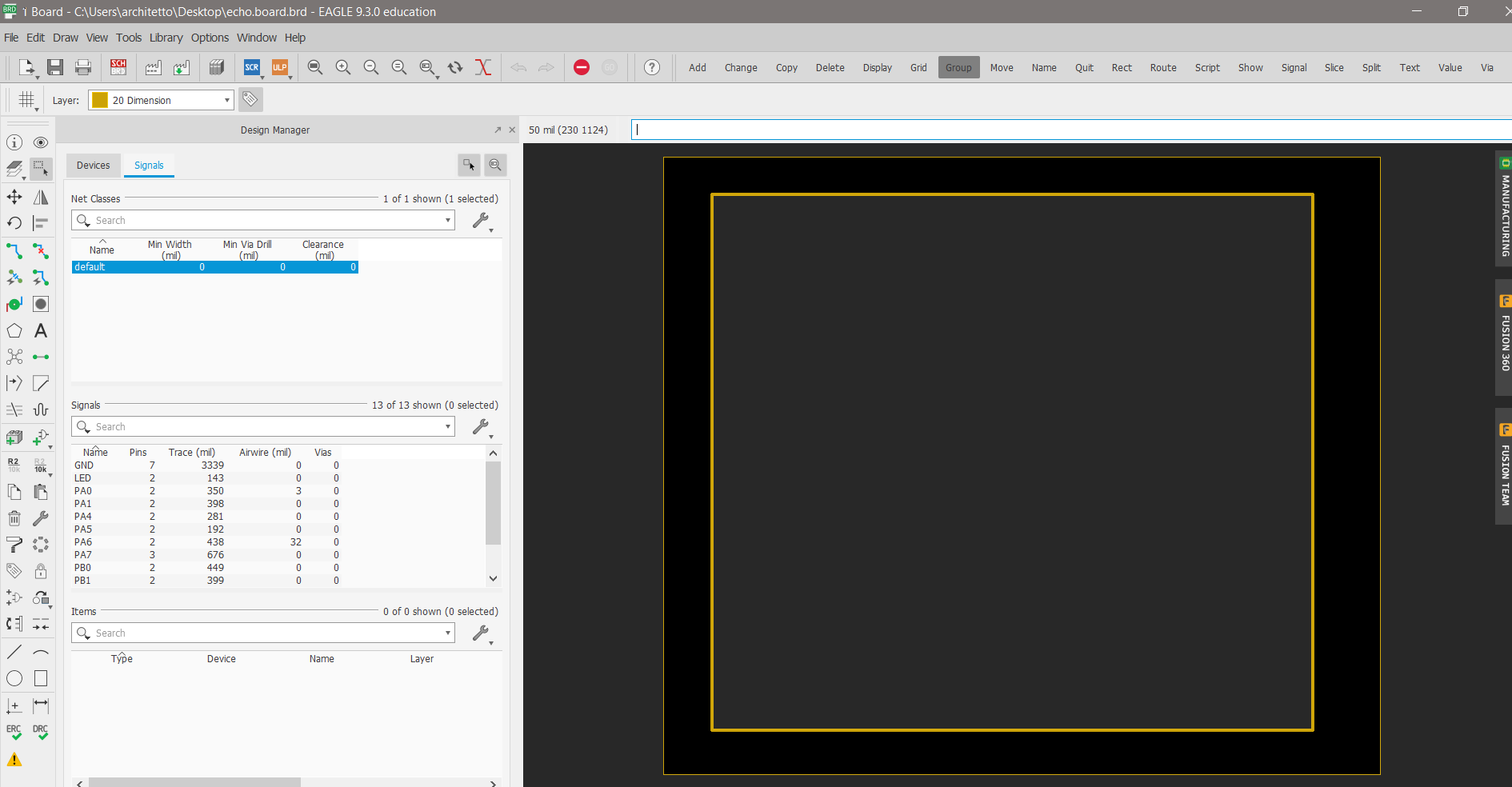Select the Polygon tool

14,330
